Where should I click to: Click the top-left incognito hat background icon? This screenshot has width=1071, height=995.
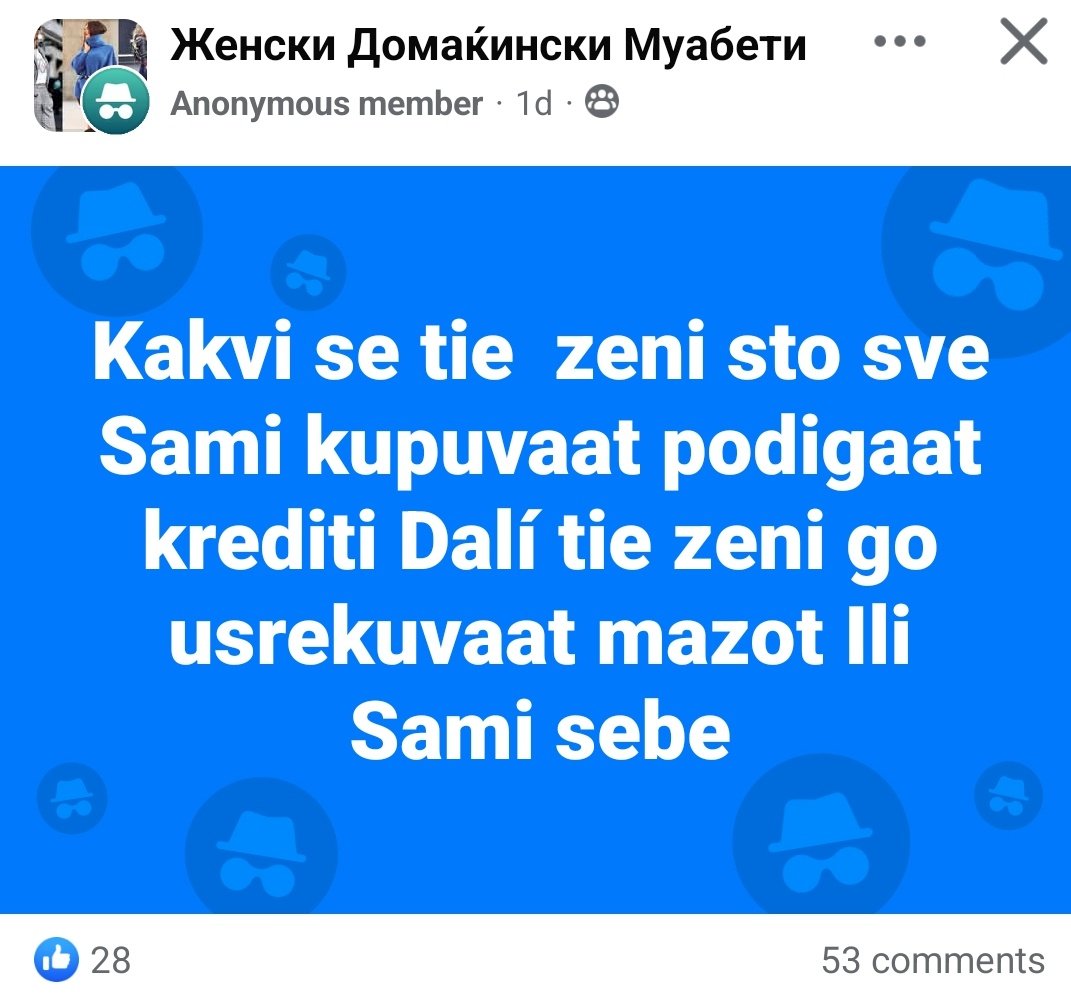tap(117, 232)
